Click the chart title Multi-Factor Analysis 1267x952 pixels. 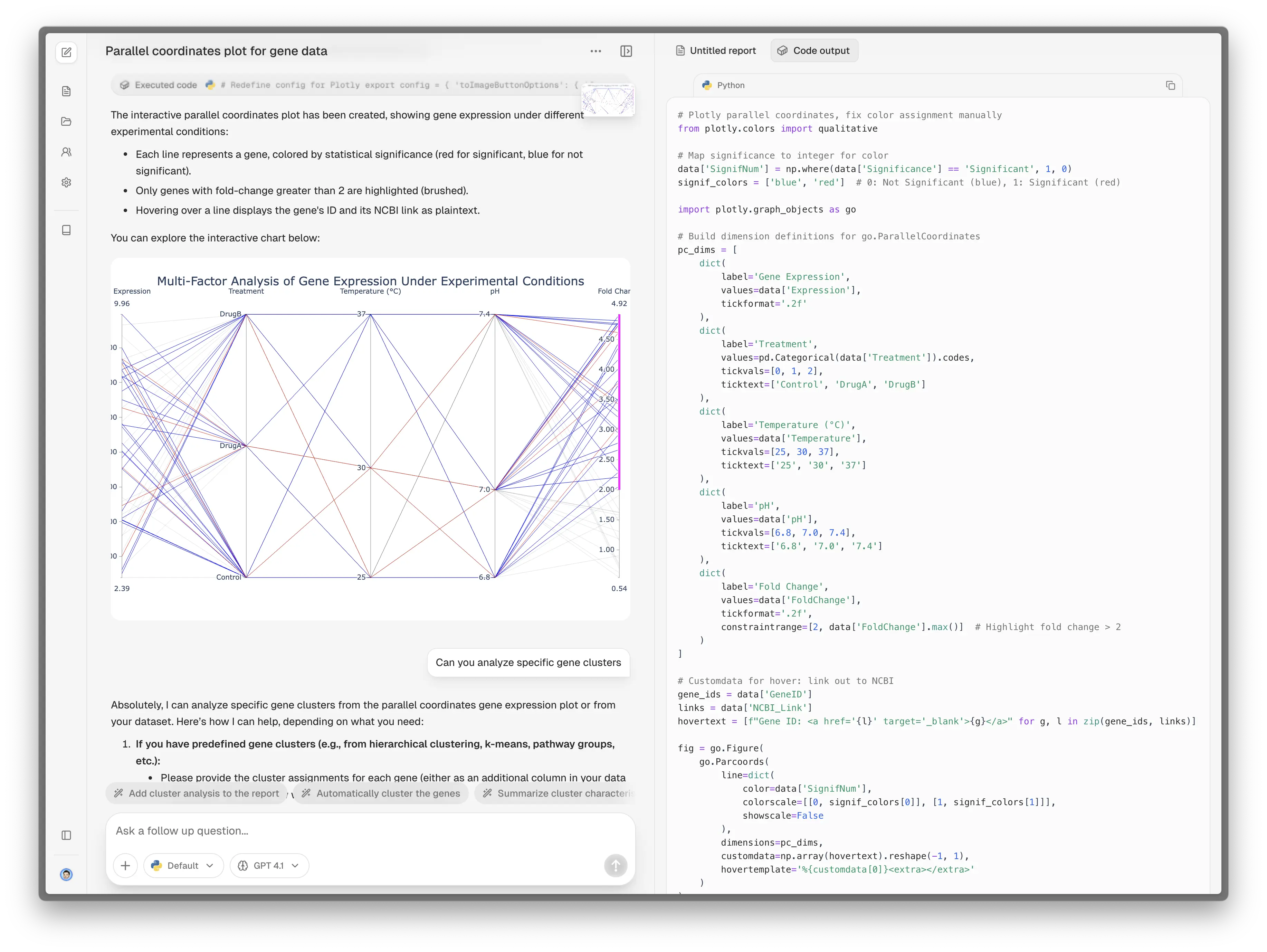pyautogui.click(x=370, y=281)
